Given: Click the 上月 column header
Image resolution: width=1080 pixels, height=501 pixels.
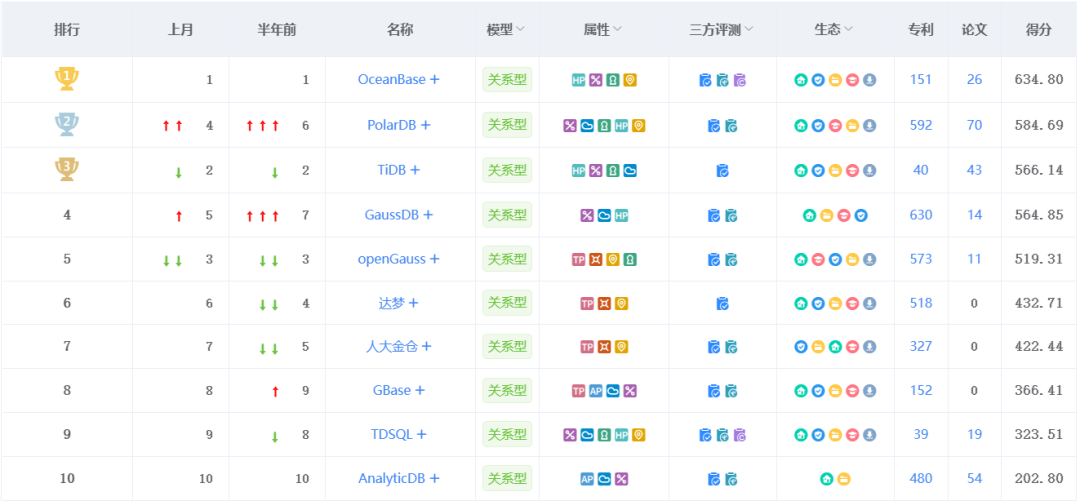Looking at the screenshot, I should click(x=180, y=30).
